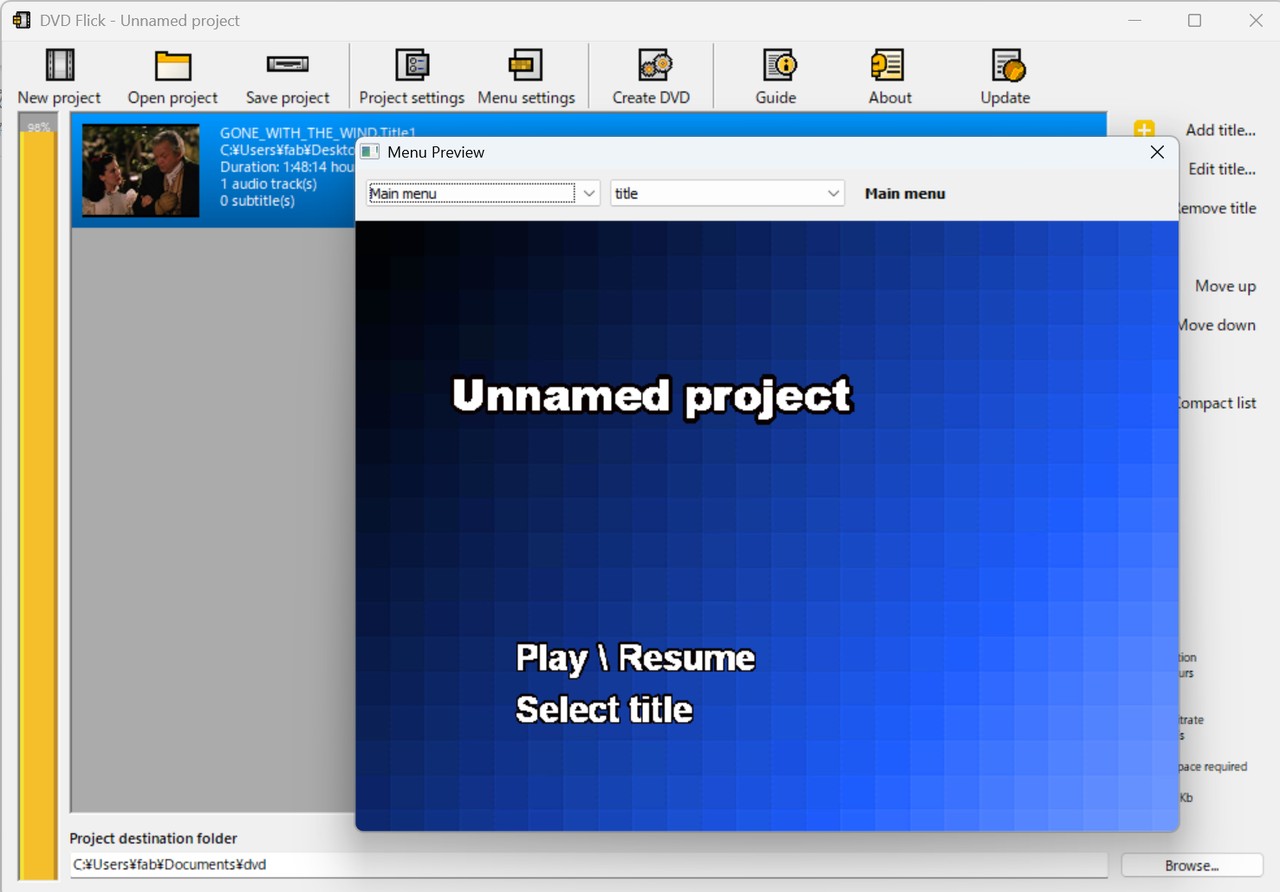Click the New project filmstrip icon
The width and height of the screenshot is (1280, 892).
pyautogui.click(x=60, y=65)
